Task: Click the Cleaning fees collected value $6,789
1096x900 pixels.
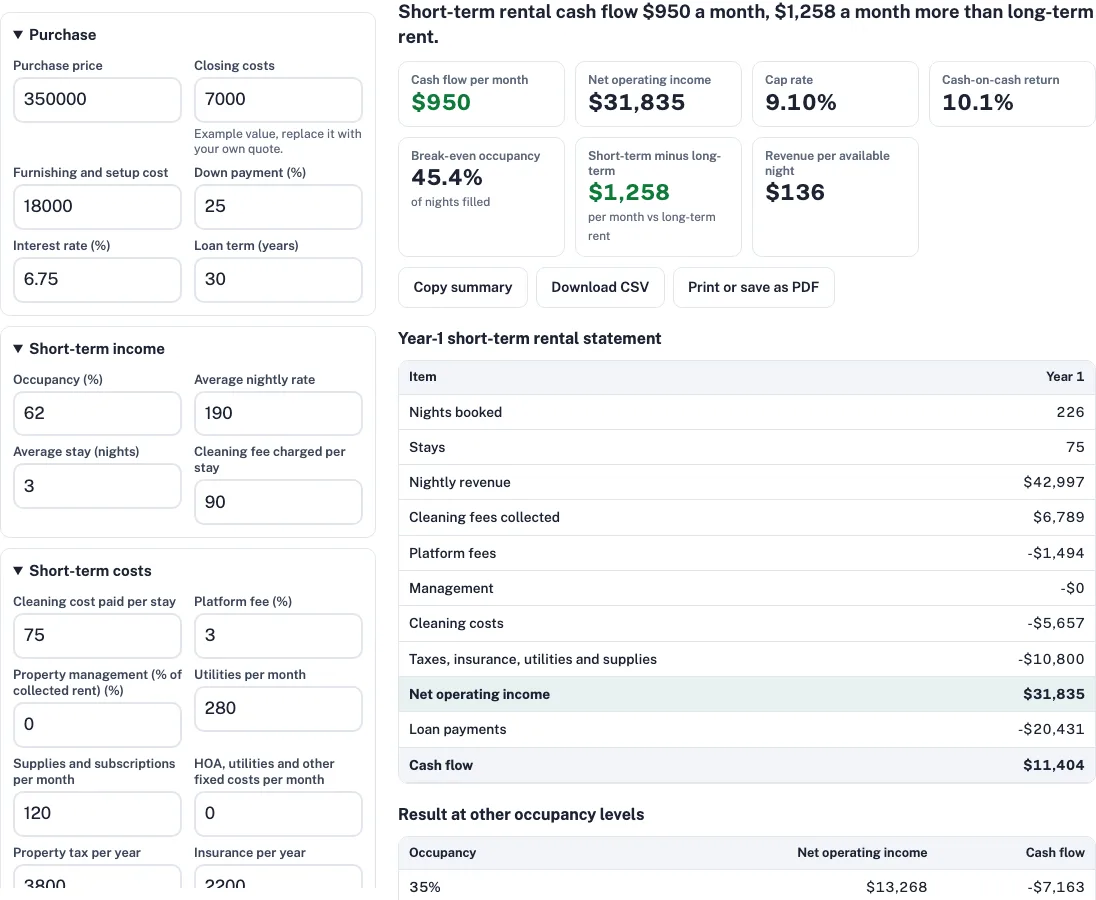Action: tap(1058, 517)
